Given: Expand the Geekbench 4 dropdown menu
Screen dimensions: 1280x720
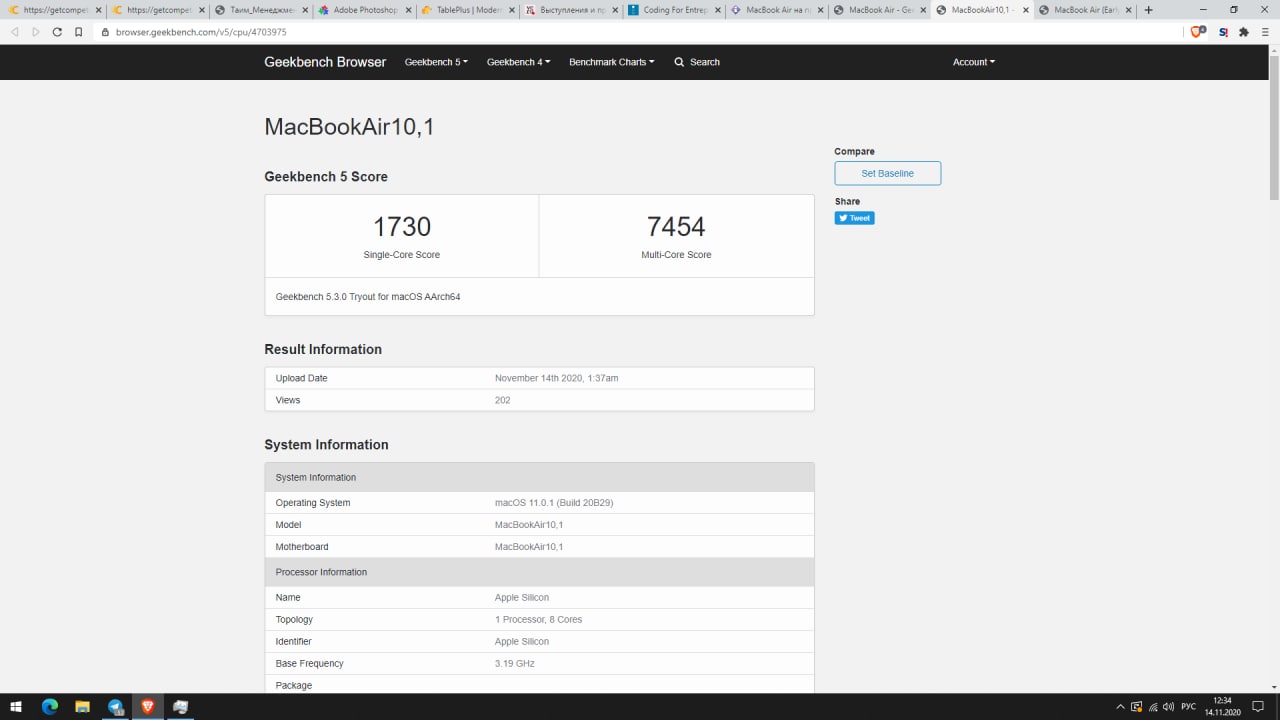Looking at the screenshot, I should (518, 62).
